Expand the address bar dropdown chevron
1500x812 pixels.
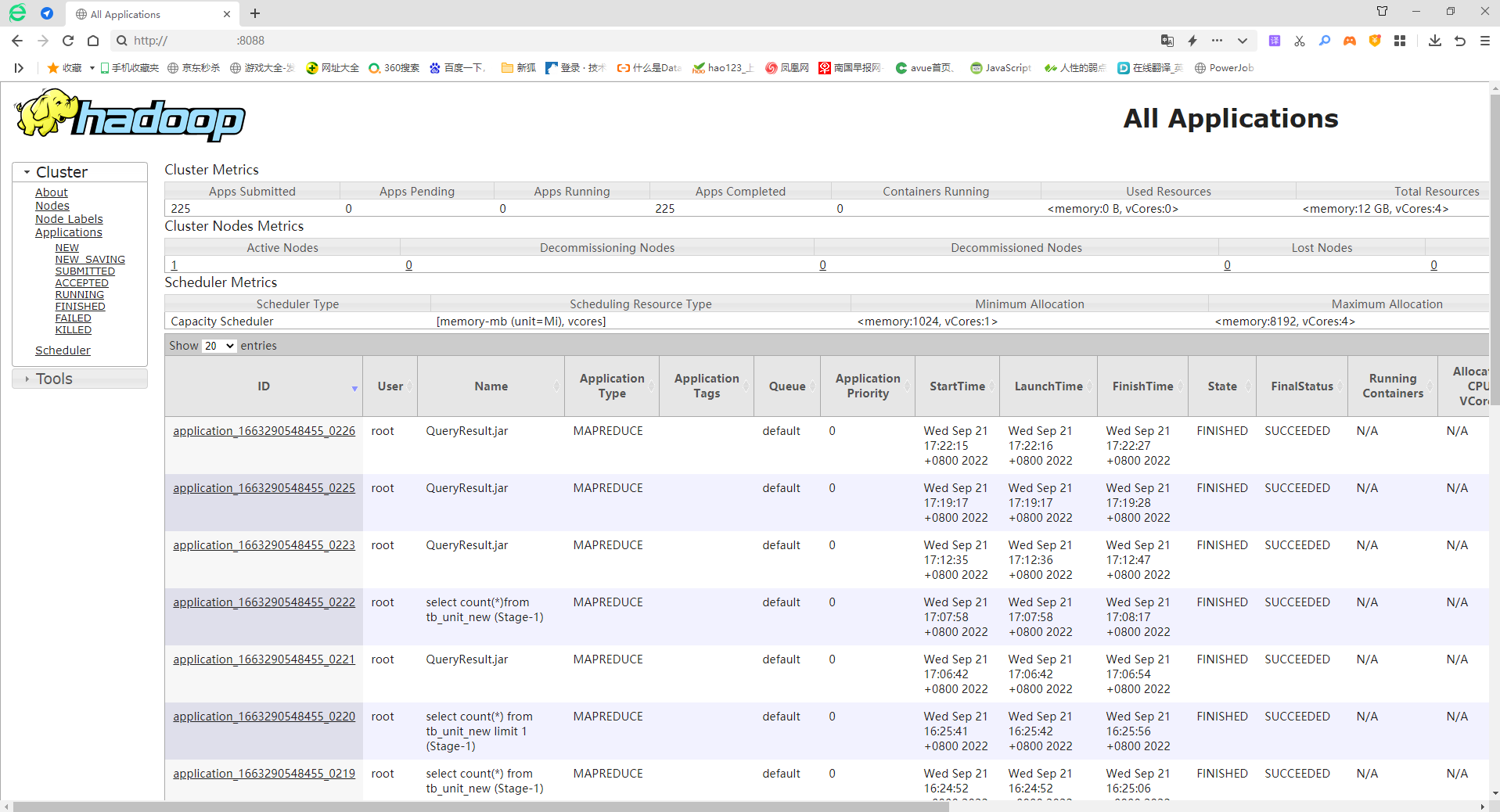point(1242,41)
